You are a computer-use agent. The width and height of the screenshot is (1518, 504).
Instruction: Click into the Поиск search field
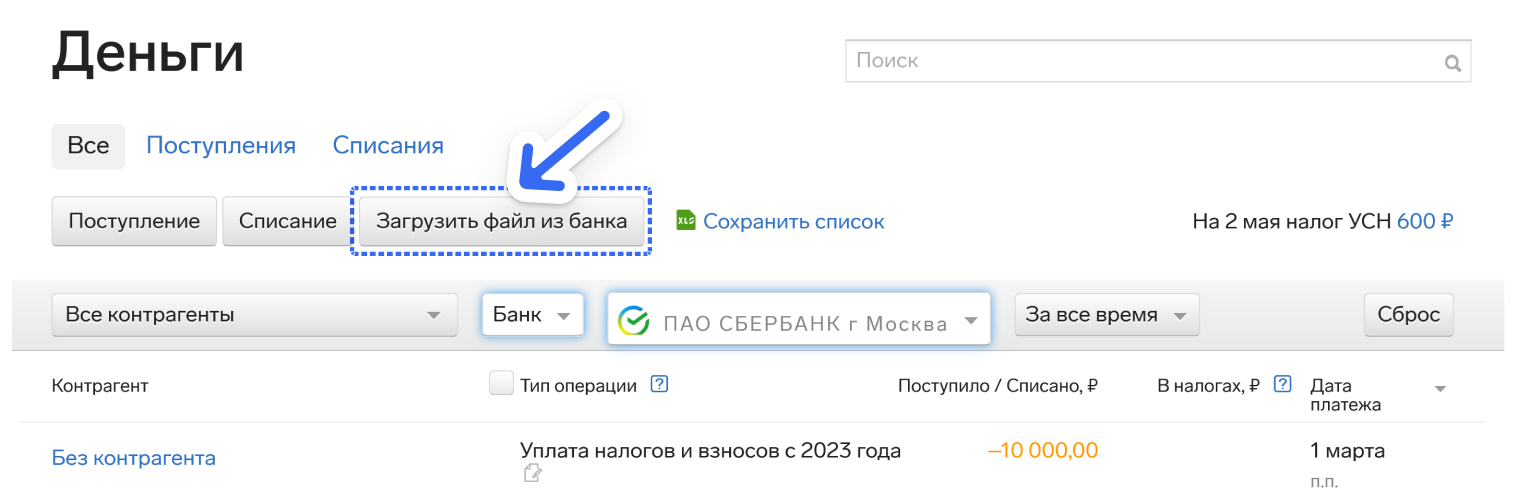pyautogui.click(x=1140, y=61)
